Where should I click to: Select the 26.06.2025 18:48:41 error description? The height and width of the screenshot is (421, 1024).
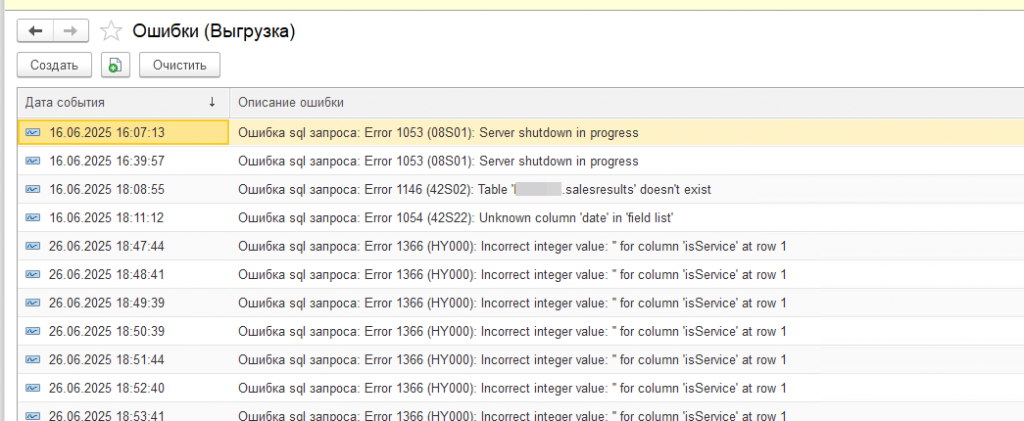[512, 275]
